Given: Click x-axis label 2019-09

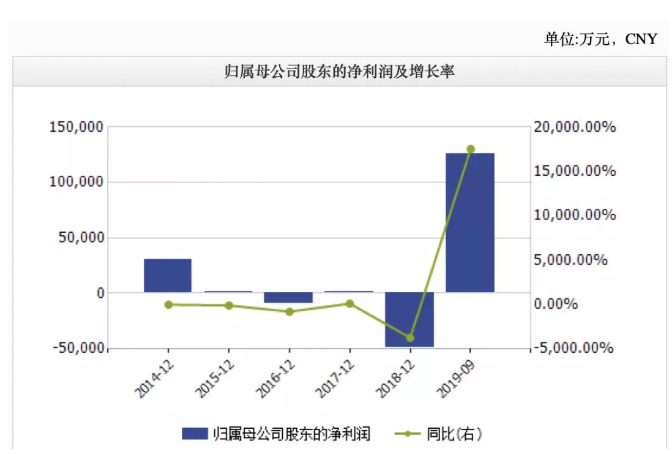Looking at the screenshot, I should [456, 378].
